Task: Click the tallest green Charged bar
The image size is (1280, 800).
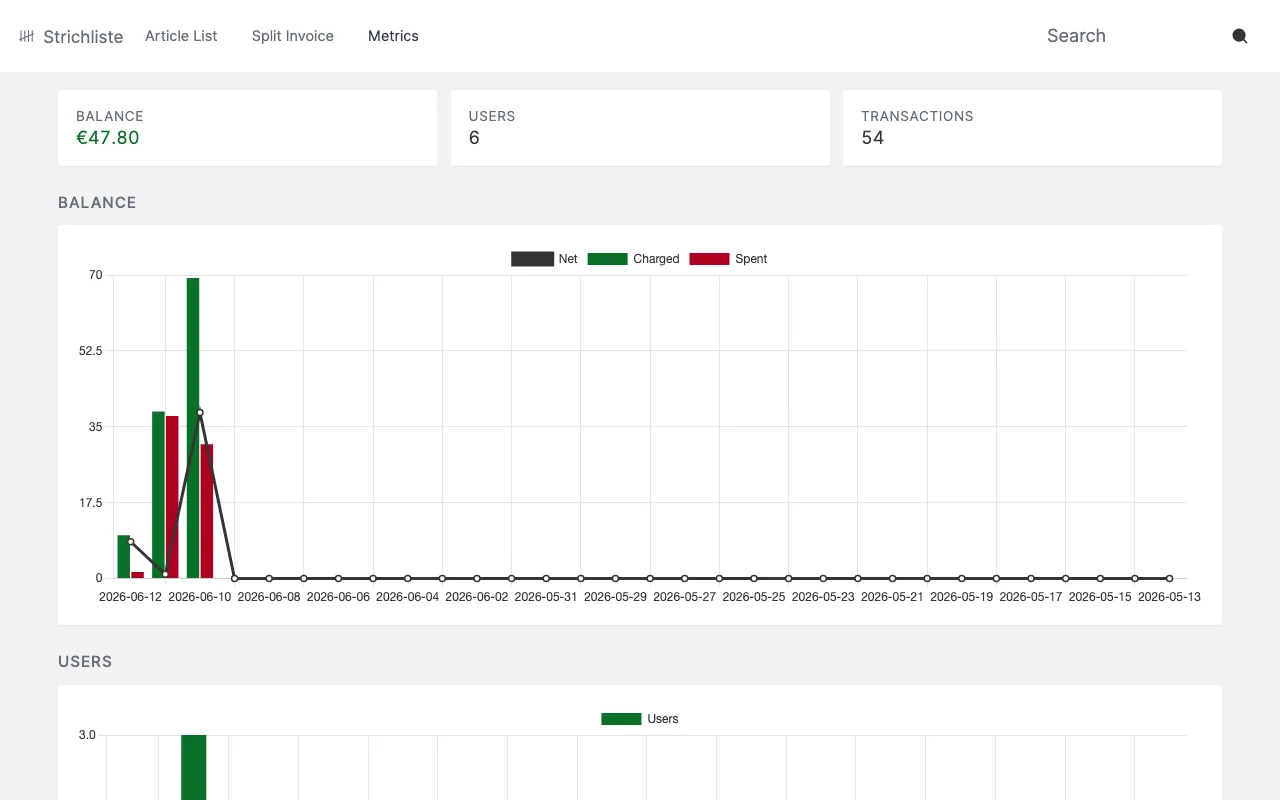Action: click(193, 428)
